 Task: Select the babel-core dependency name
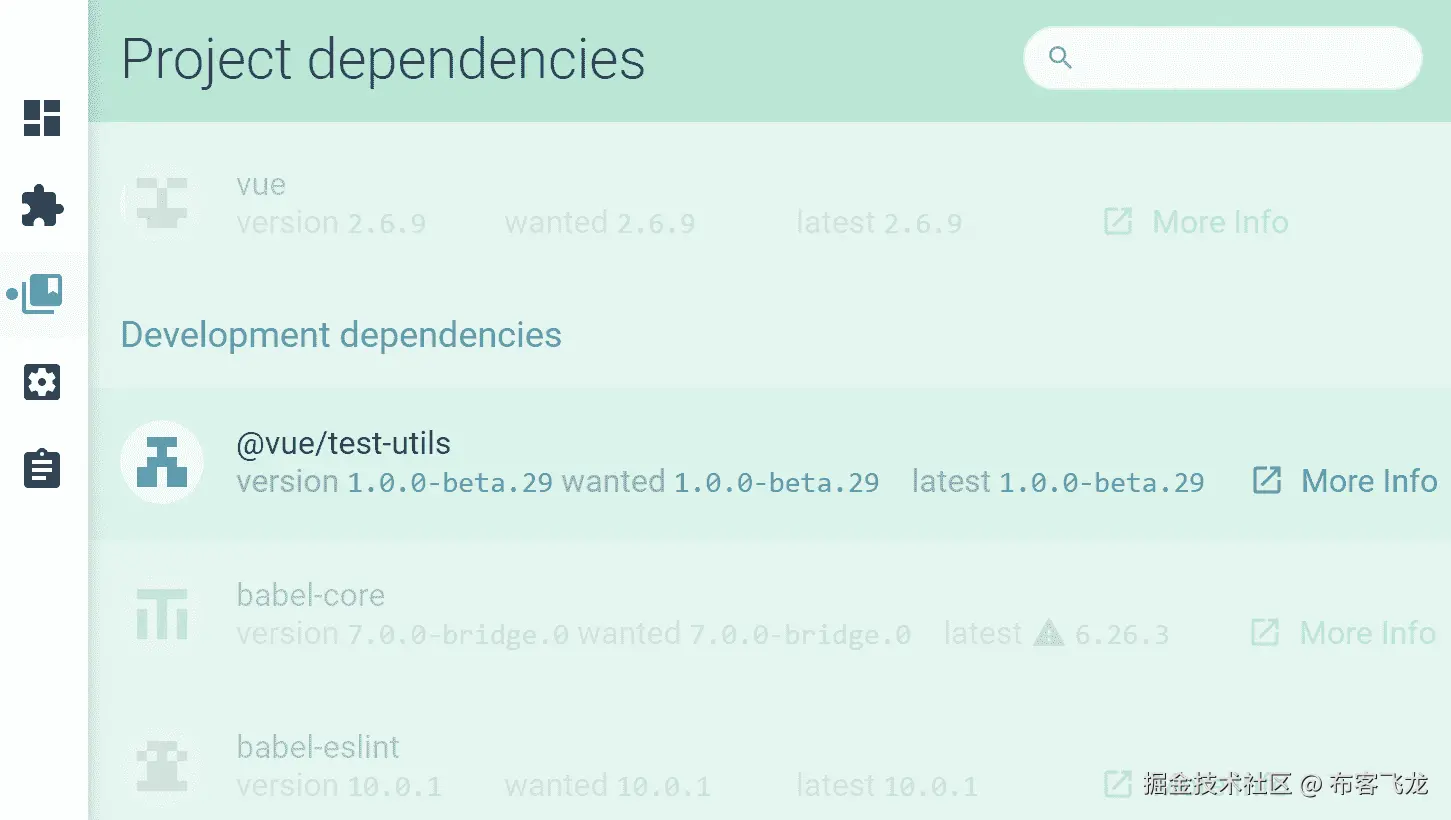click(x=310, y=595)
